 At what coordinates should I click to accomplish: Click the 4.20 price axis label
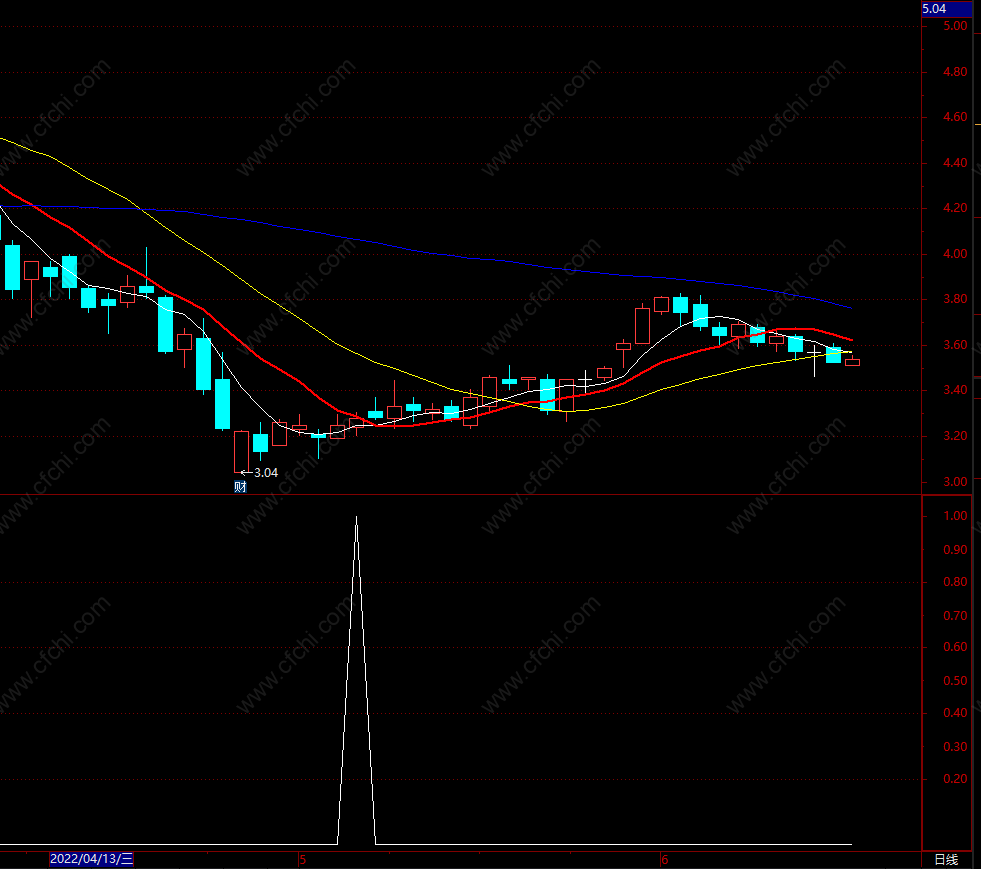pos(955,208)
